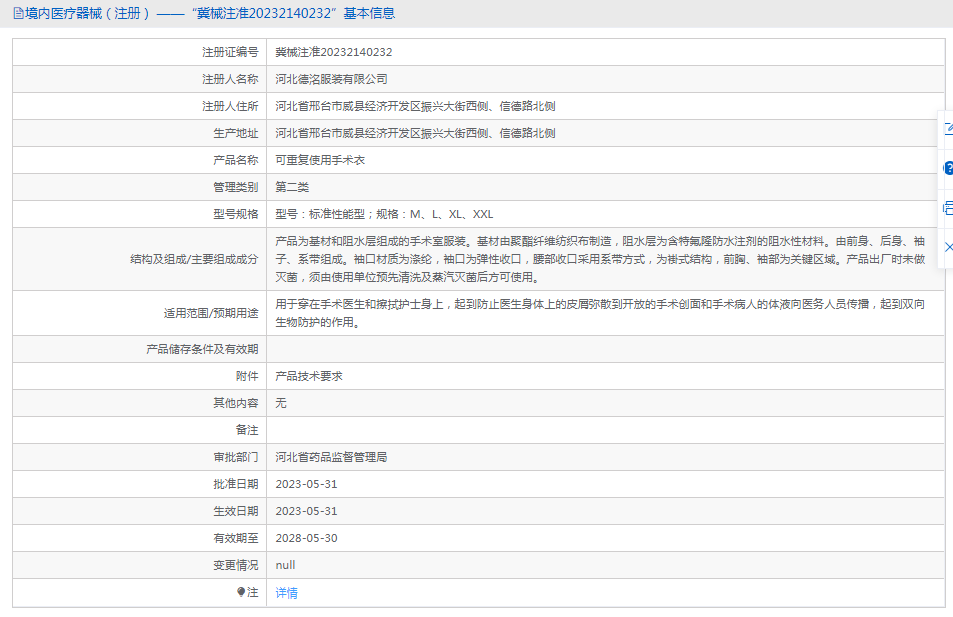Image resolution: width=953 pixels, height=617 pixels.
Task: Click the 注册人名称 row label
Action: click(x=230, y=79)
